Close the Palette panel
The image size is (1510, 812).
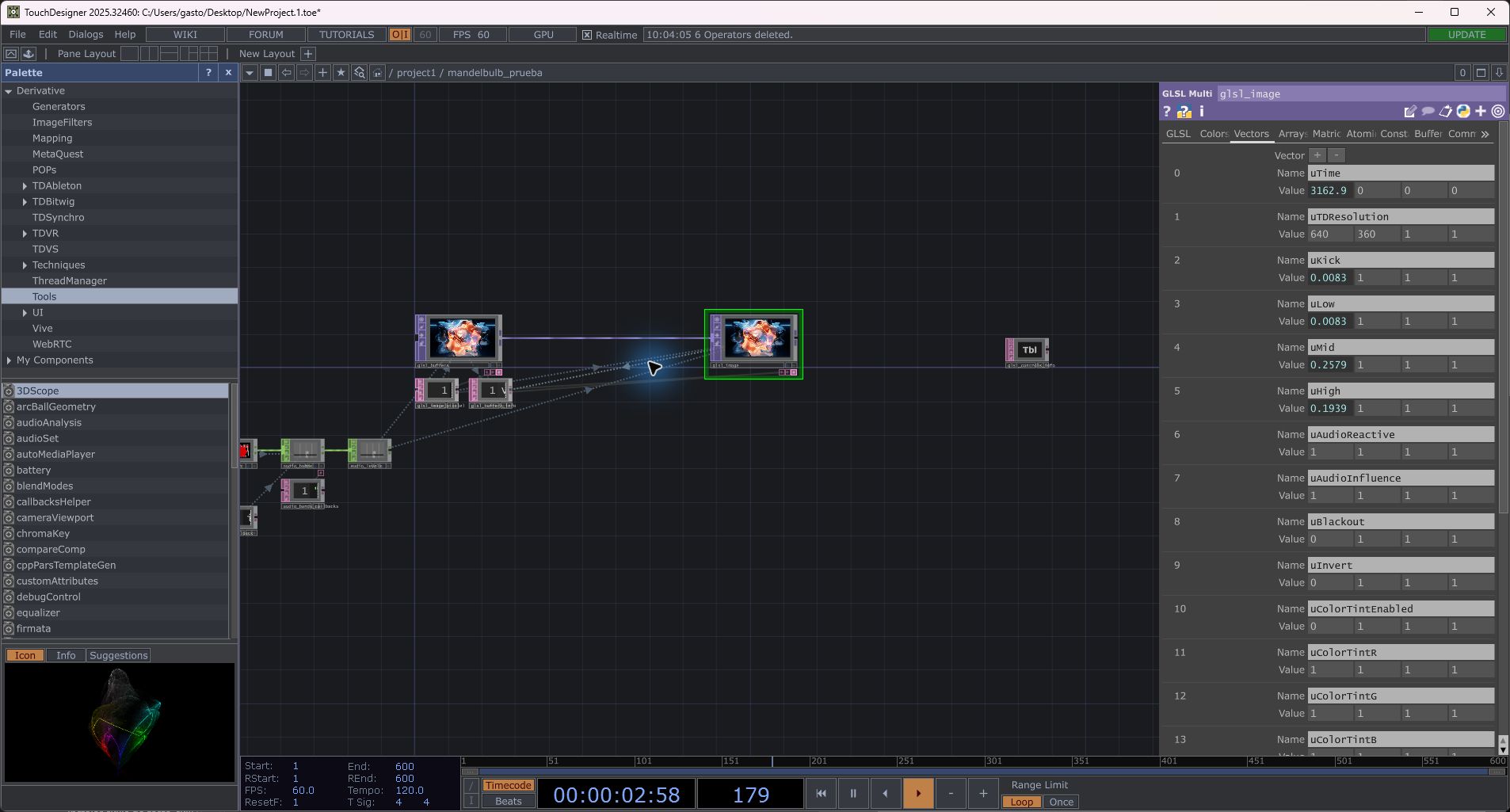pos(228,72)
